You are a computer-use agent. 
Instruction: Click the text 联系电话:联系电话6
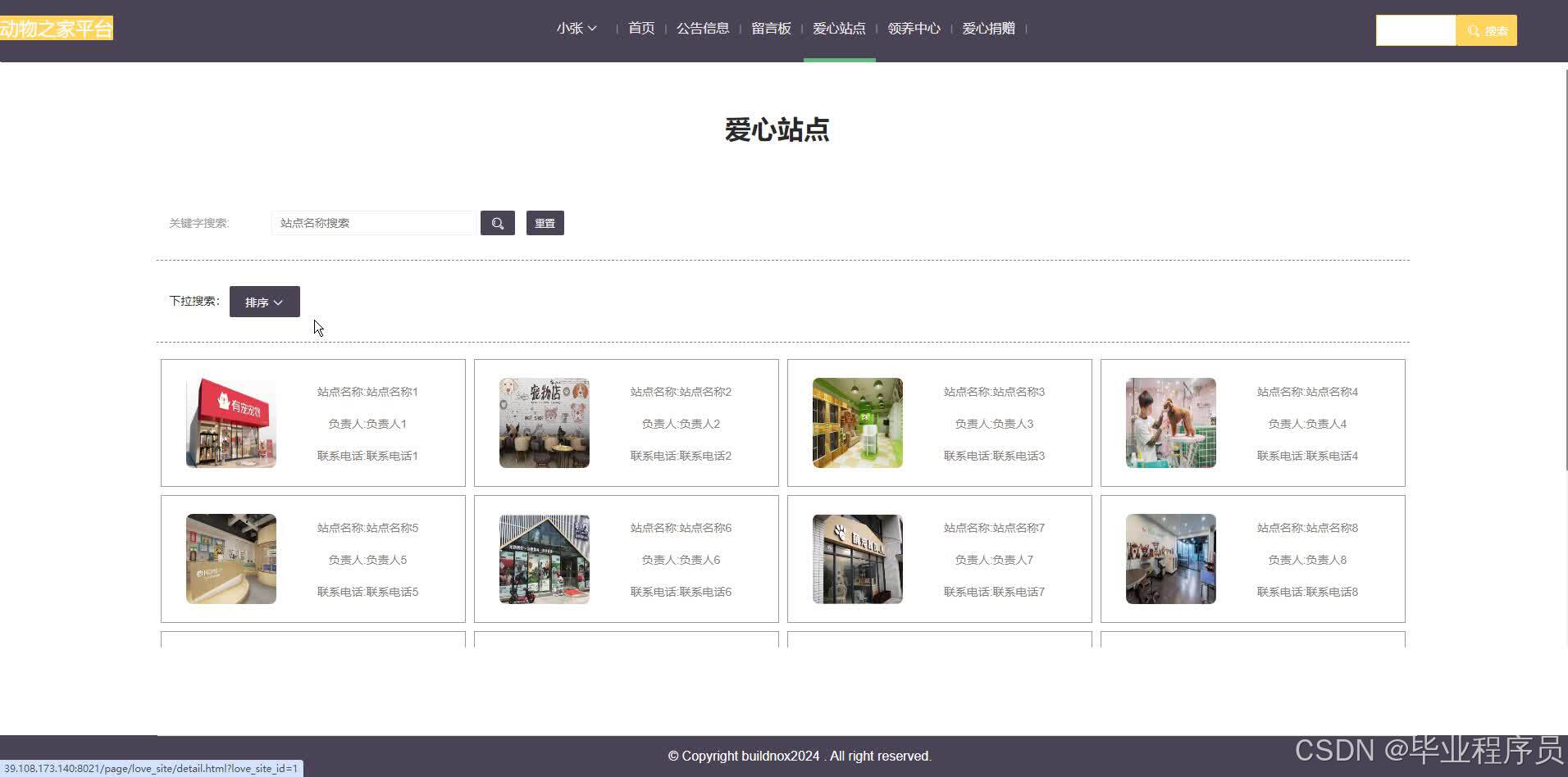pos(681,592)
